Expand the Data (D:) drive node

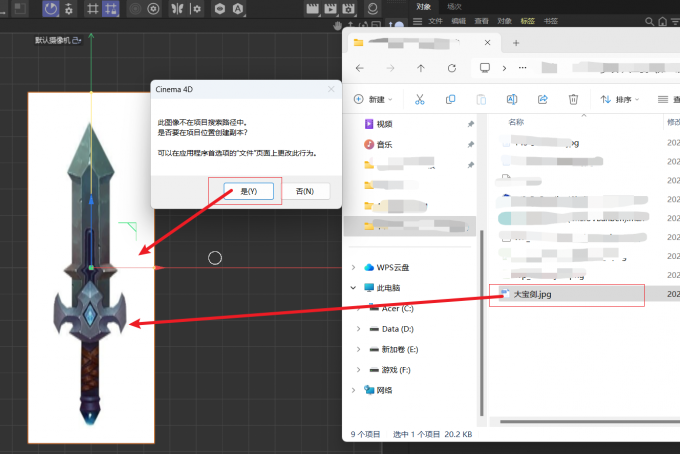[x=359, y=329]
